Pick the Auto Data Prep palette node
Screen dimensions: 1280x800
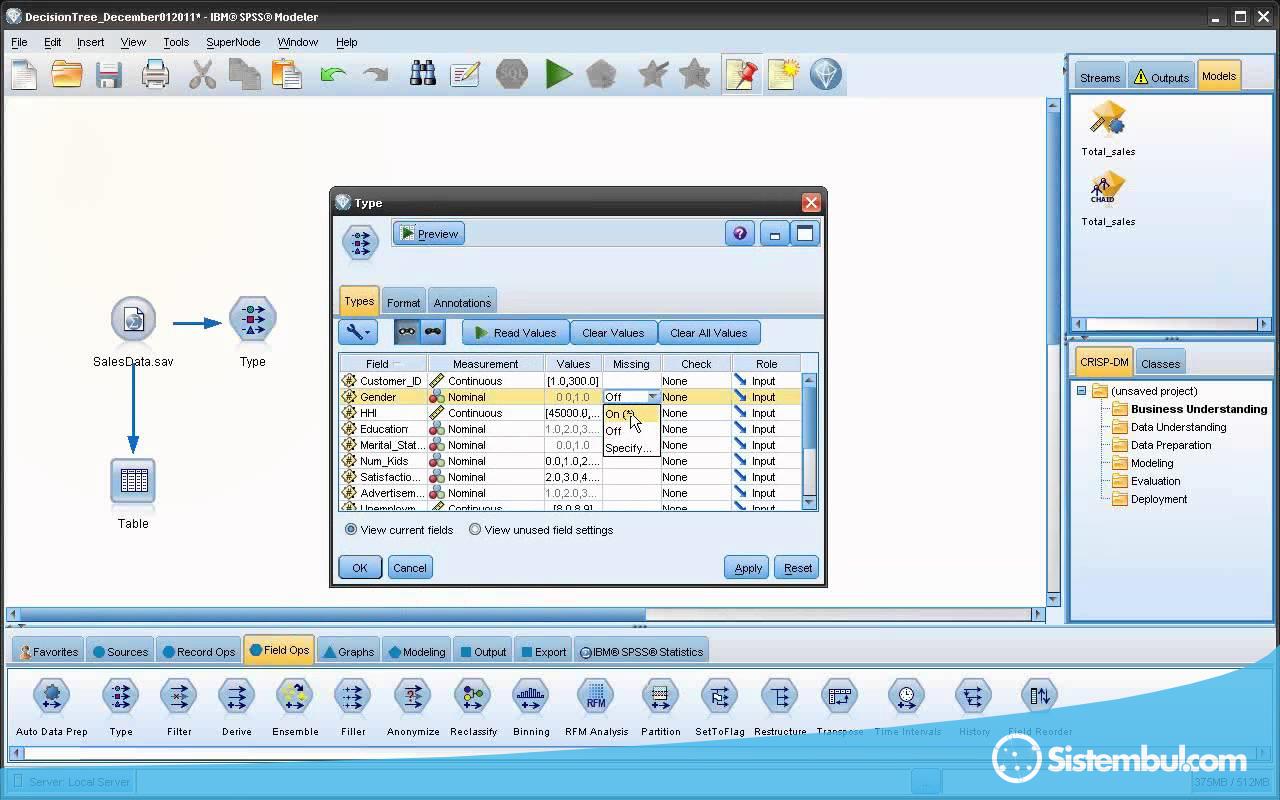click(x=52, y=696)
